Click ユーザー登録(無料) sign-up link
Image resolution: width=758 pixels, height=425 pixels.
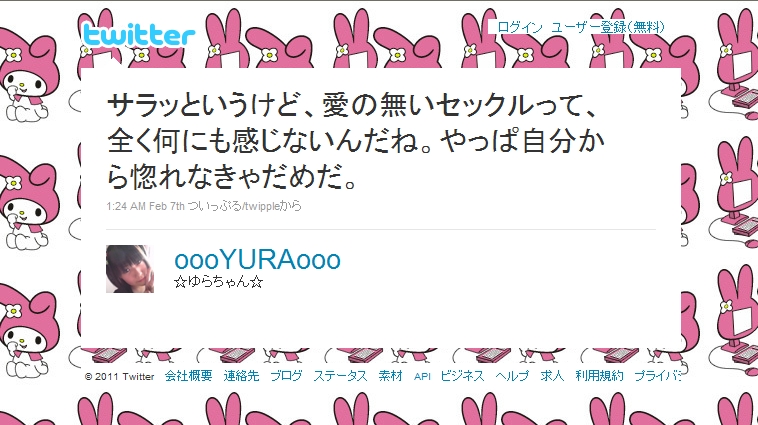608,27
